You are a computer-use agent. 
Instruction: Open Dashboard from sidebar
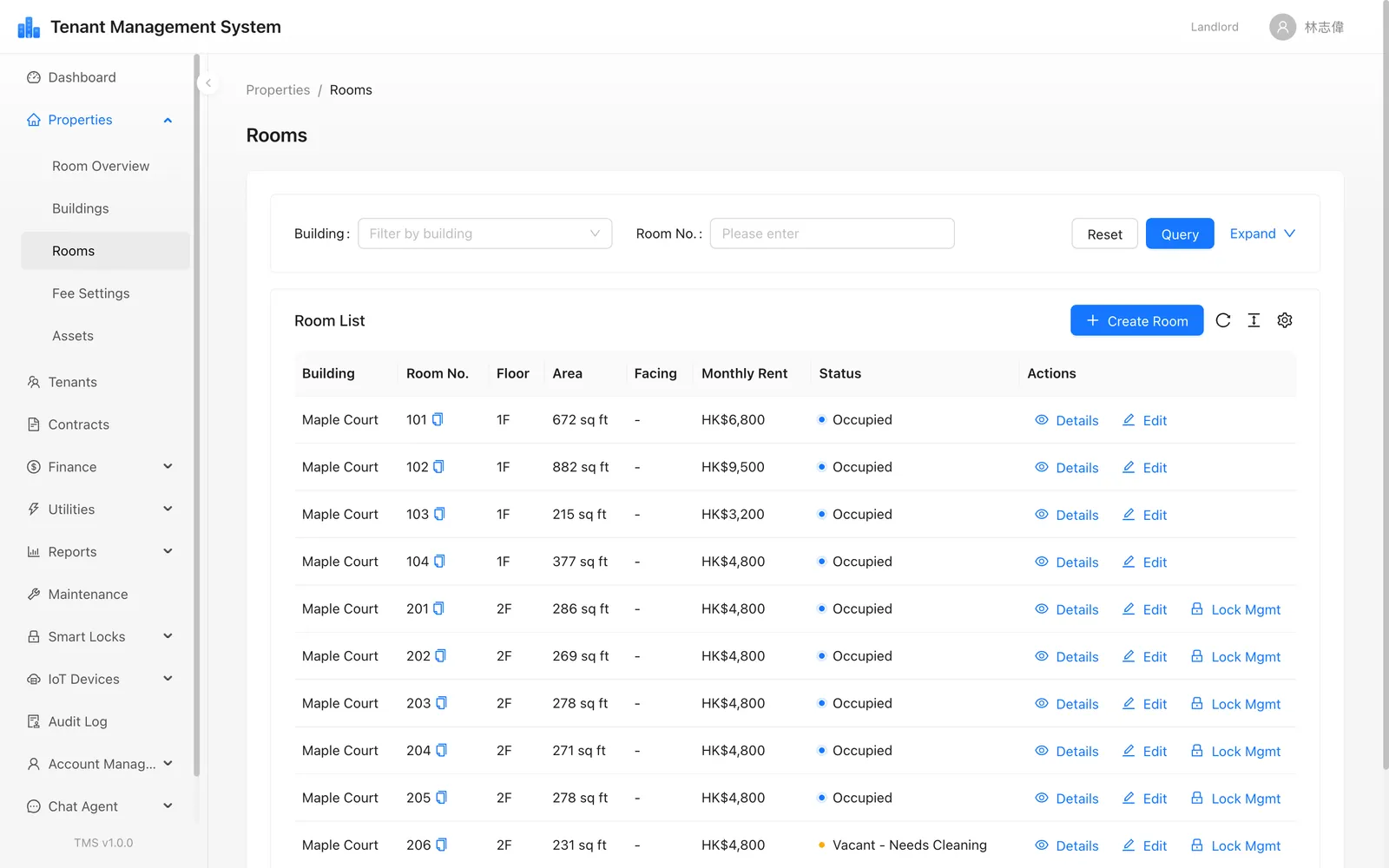point(104,77)
